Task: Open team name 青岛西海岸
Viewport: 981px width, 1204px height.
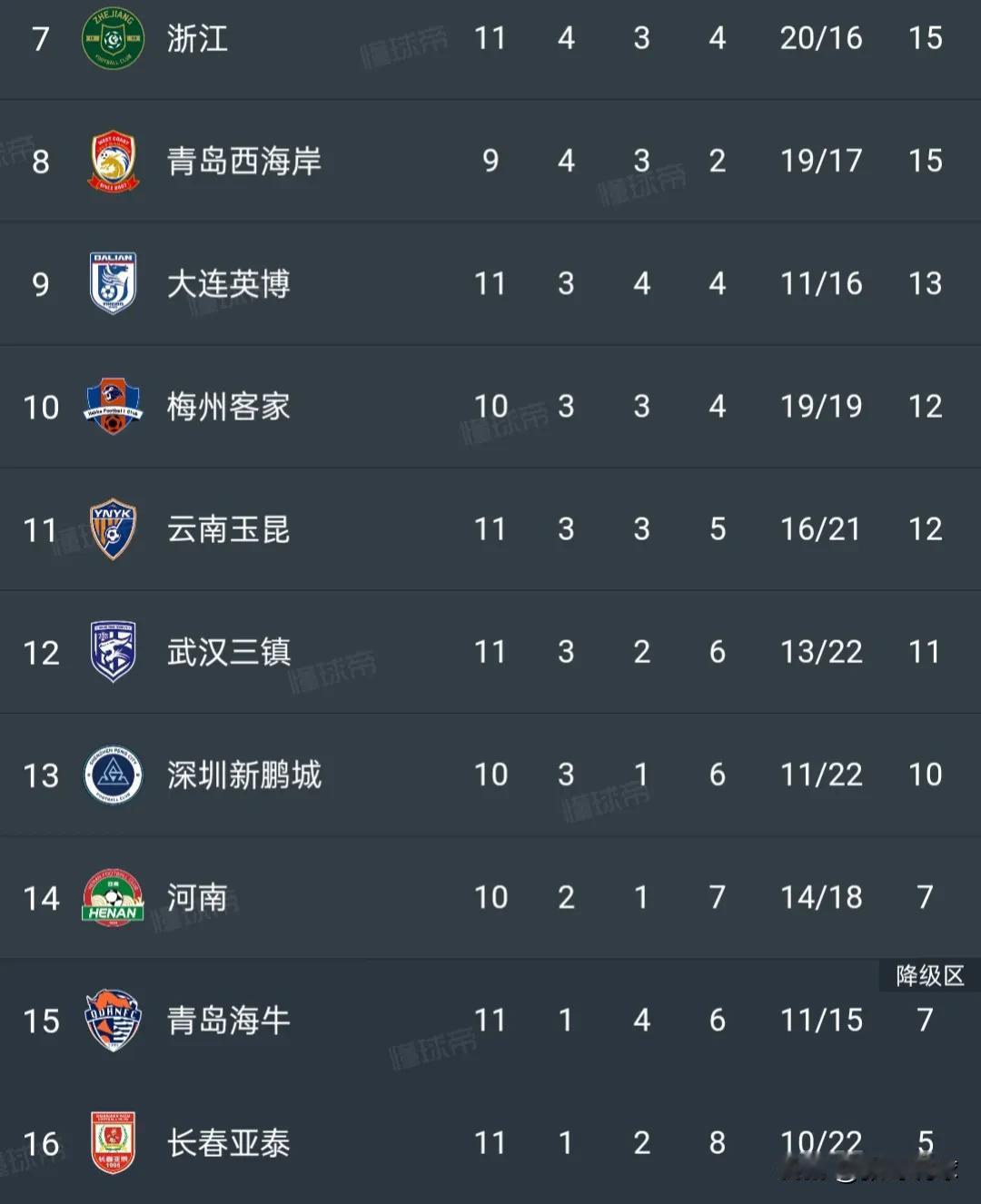Action: click(x=244, y=162)
